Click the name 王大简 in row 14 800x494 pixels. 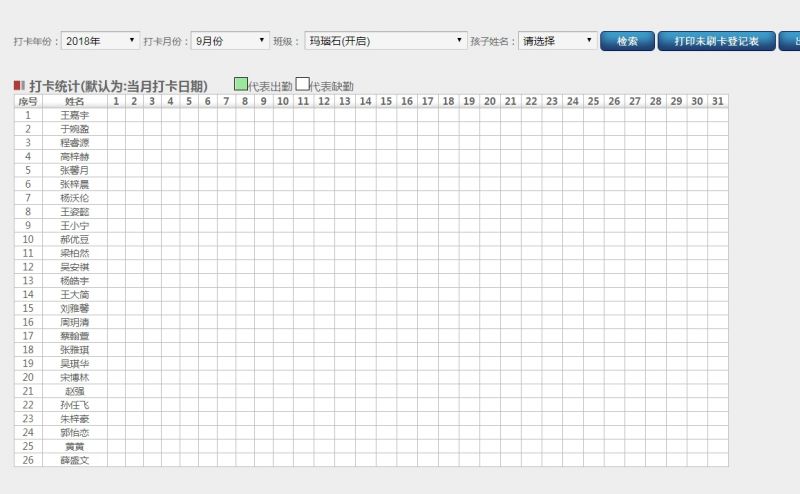point(74,294)
